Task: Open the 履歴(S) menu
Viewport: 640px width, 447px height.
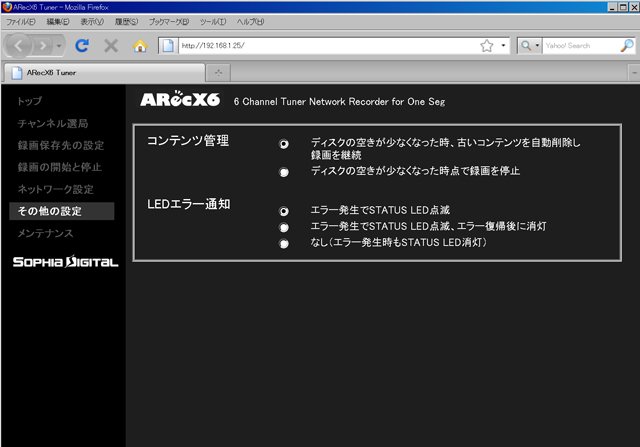Action: tap(126, 22)
